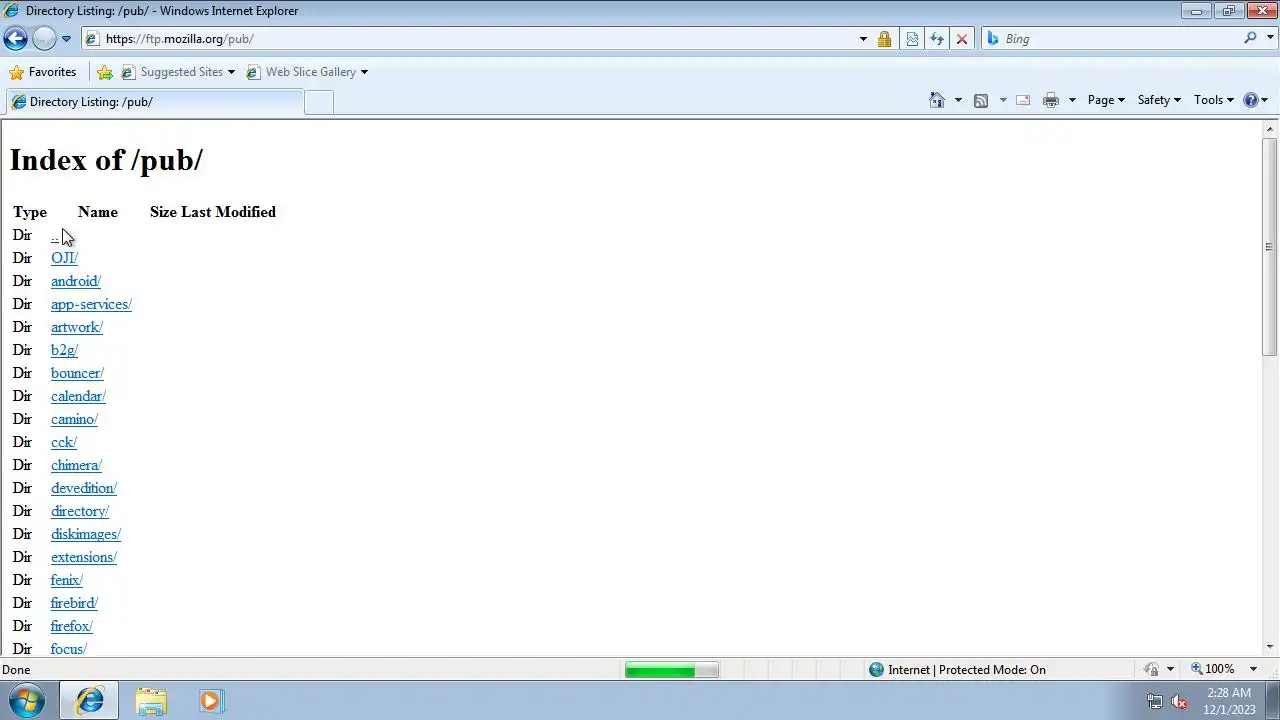
Task: Open the diskimages/ directory link
Action: (x=86, y=534)
